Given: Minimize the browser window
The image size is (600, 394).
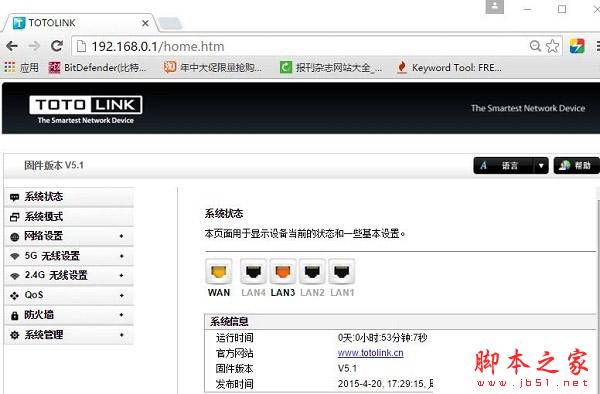Looking at the screenshot, I should coord(528,9).
